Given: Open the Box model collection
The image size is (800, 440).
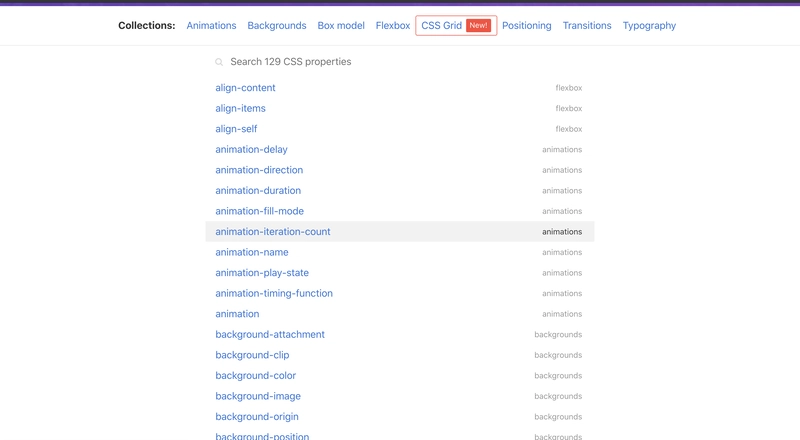Looking at the screenshot, I should coord(341,26).
